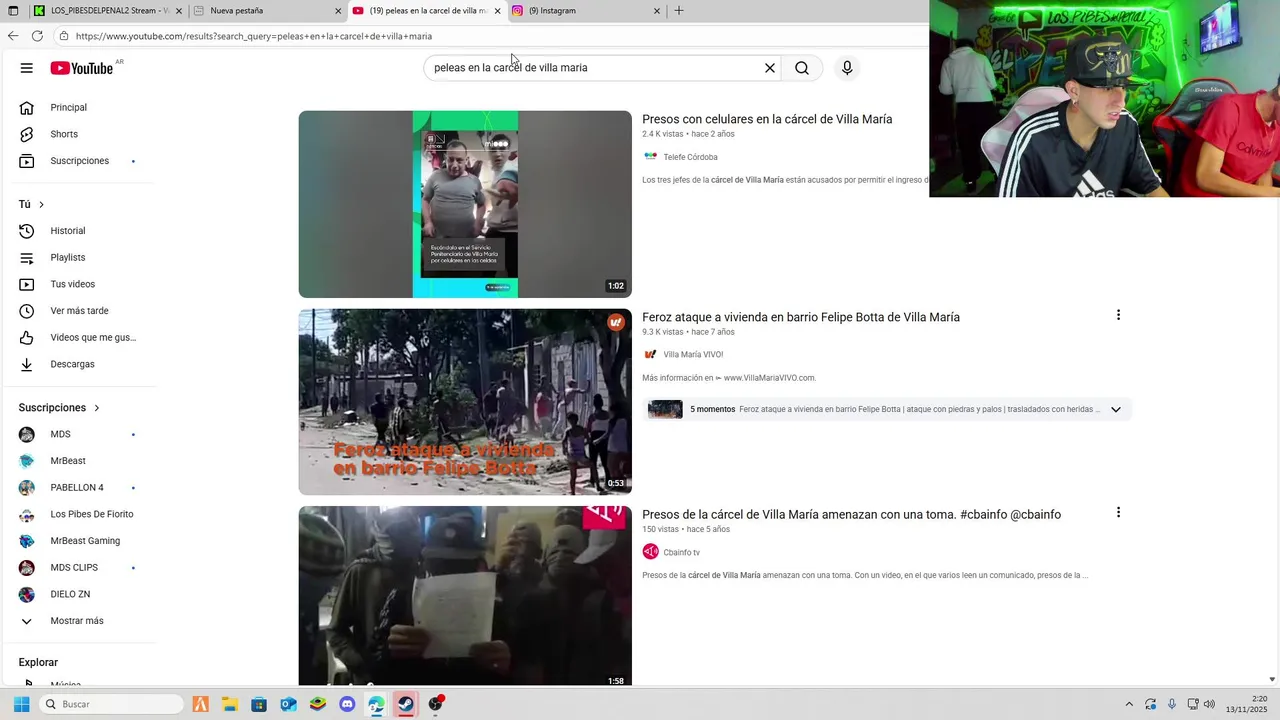The width and height of the screenshot is (1280, 720).
Task: Click the YouTube logo
Action: tap(82, 68)
